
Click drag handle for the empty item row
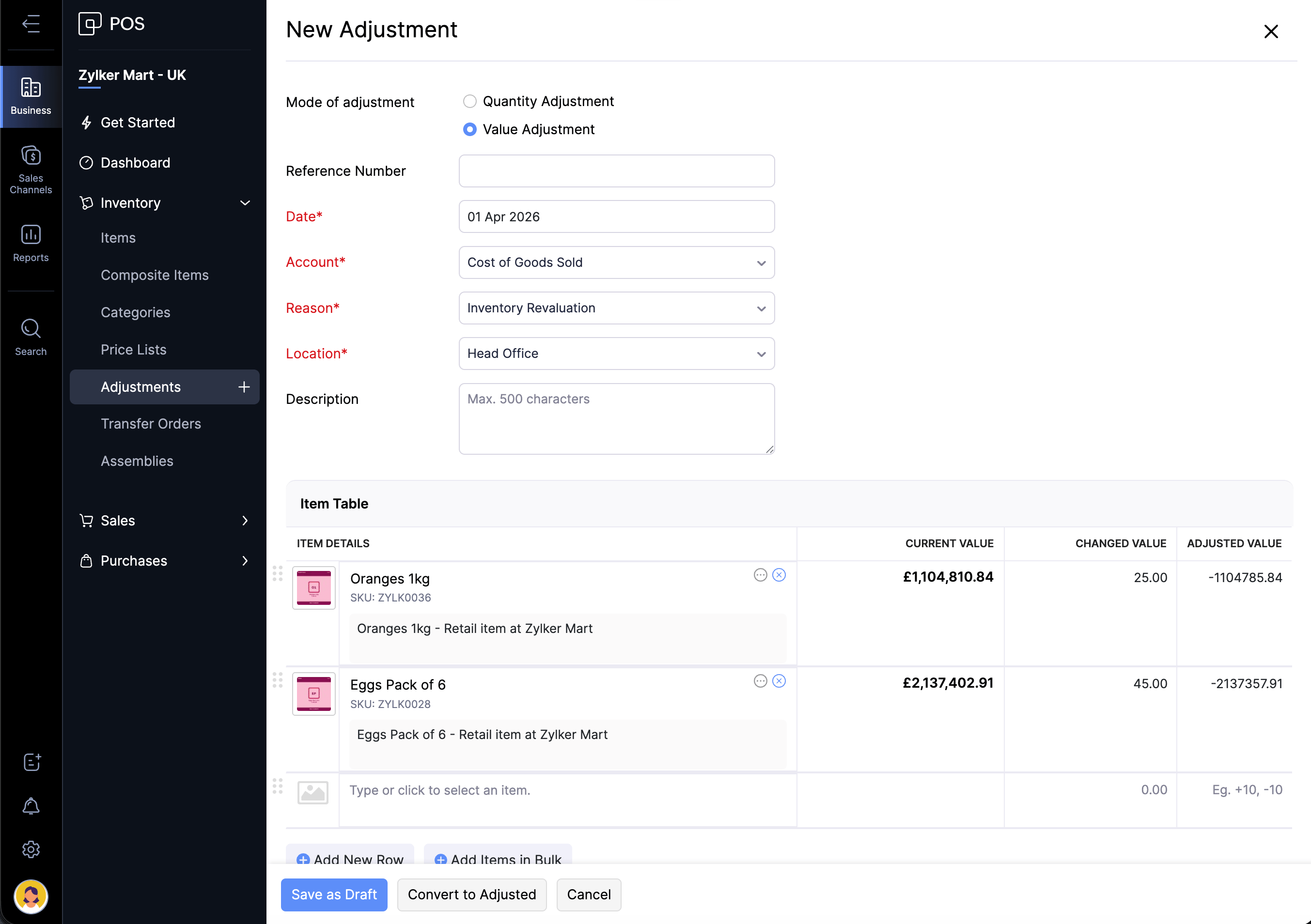click(x=278, y=786)
